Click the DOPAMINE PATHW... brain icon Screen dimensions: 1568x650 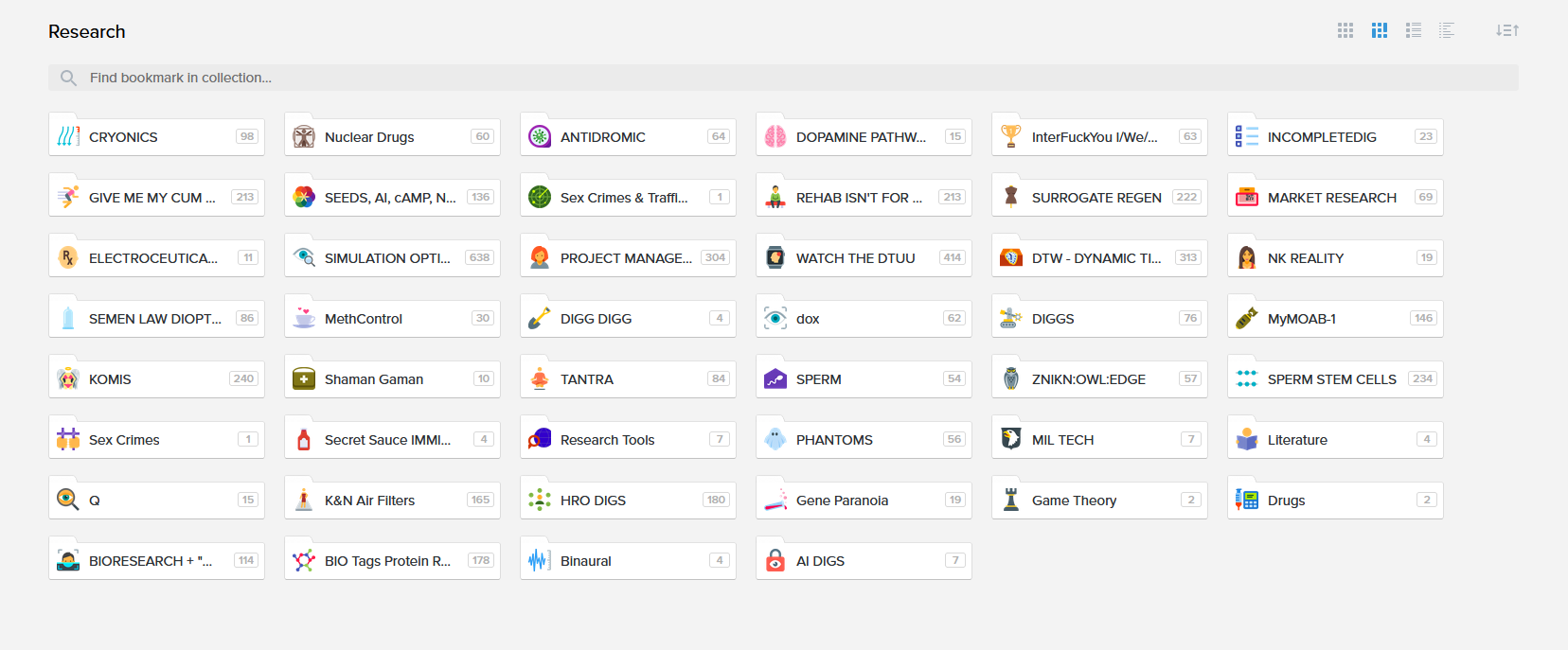[x=775, y=137]
